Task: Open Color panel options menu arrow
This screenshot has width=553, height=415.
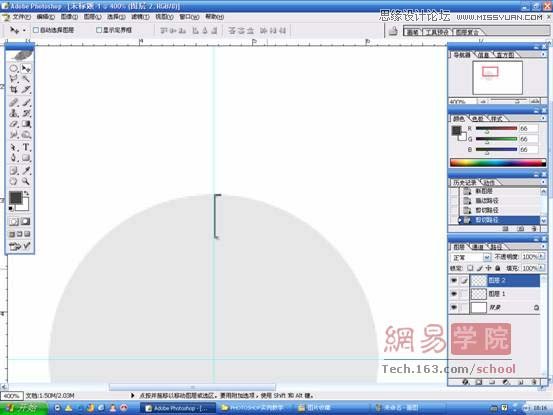Action: point(543,118)
